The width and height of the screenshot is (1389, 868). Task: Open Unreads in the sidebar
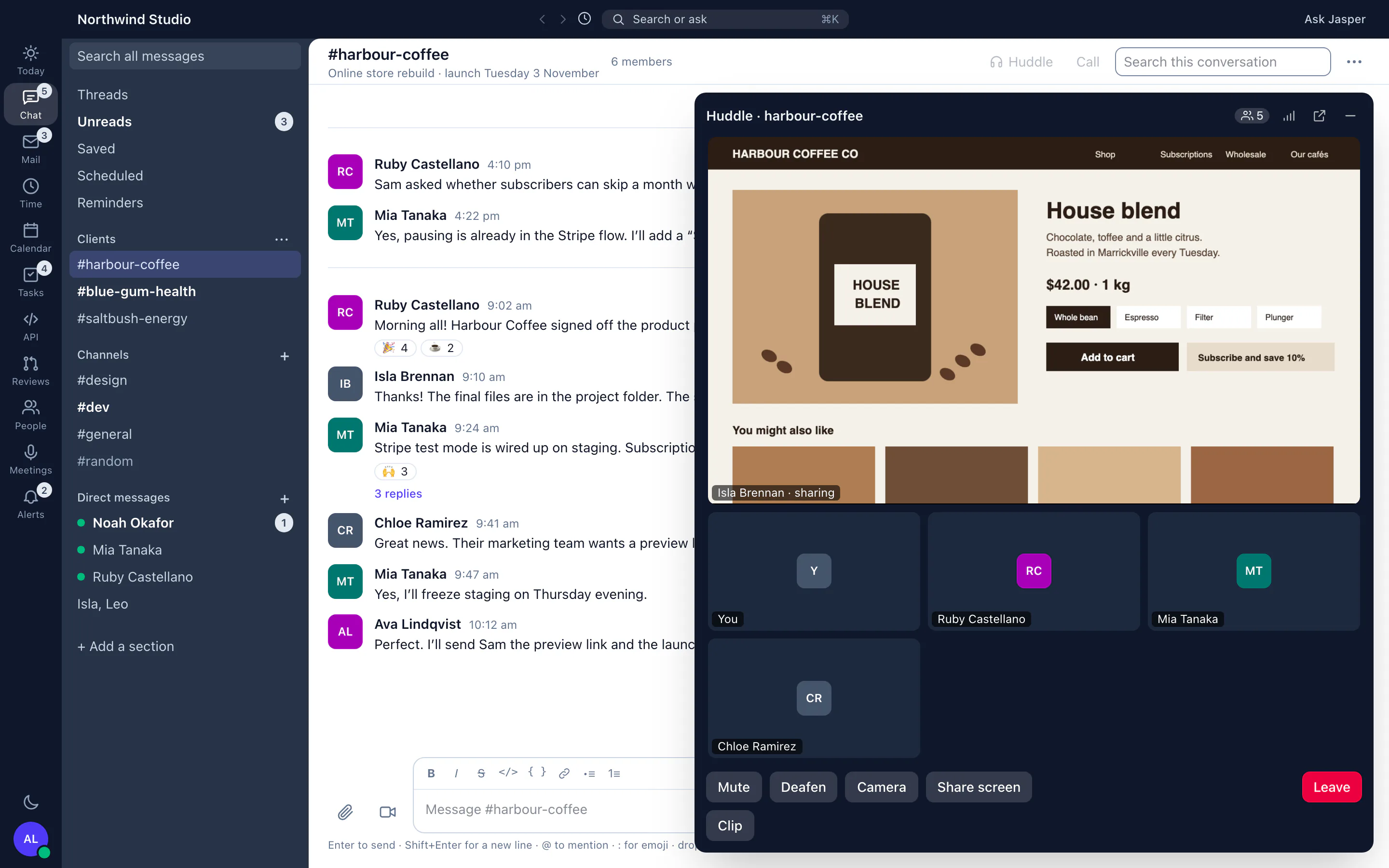coord(185,122)
